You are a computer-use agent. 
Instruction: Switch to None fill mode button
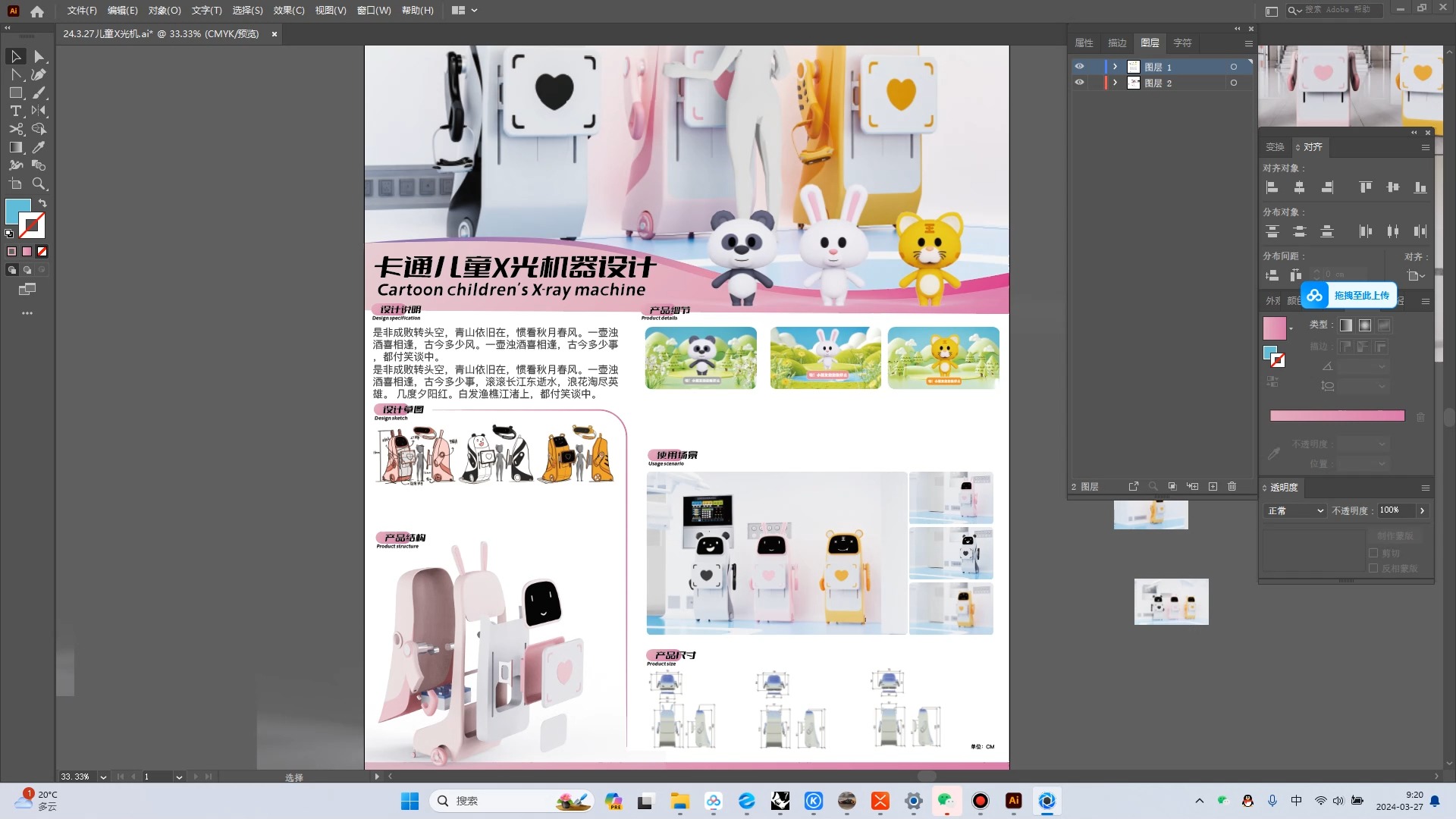coord(42,252)
